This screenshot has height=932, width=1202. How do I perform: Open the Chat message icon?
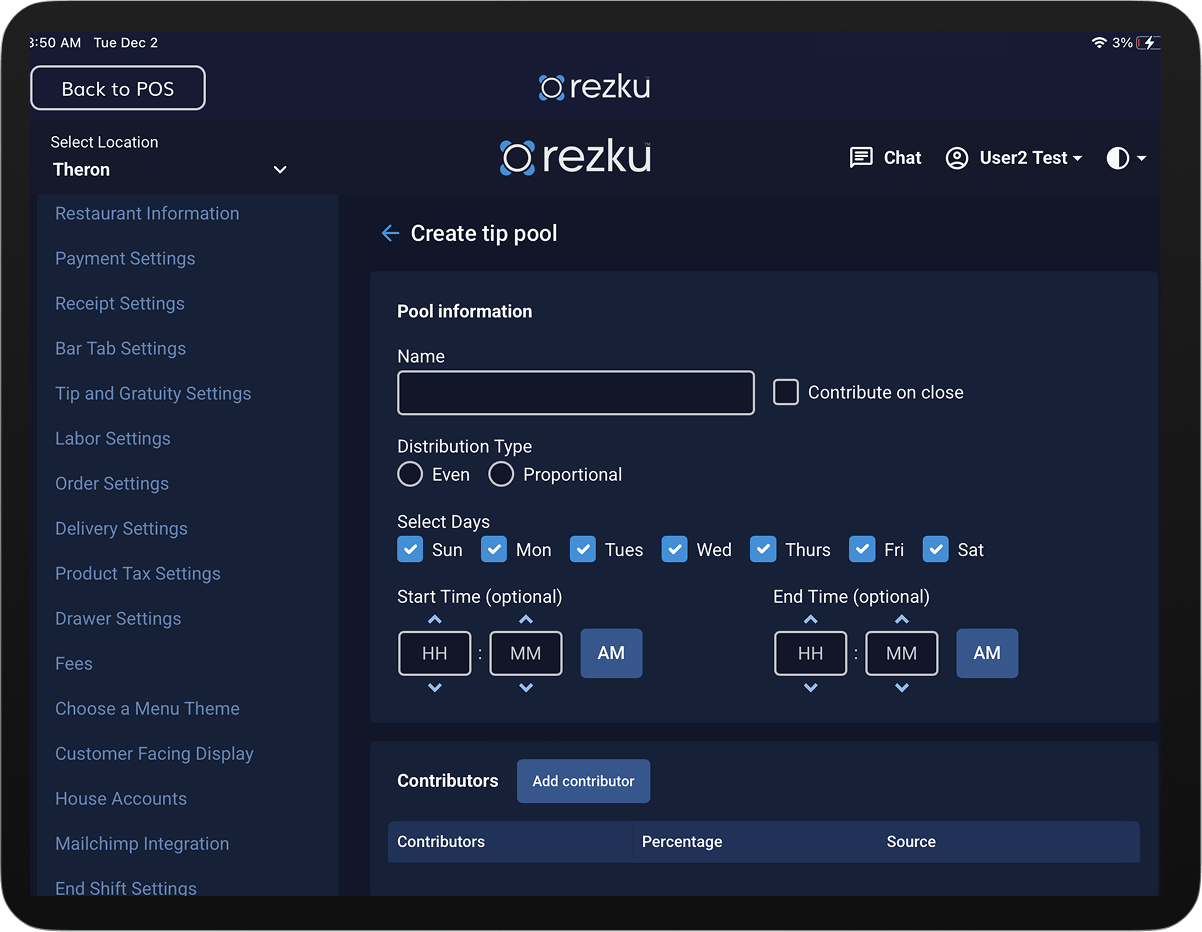pyautogui.click(x=861, y=158)
